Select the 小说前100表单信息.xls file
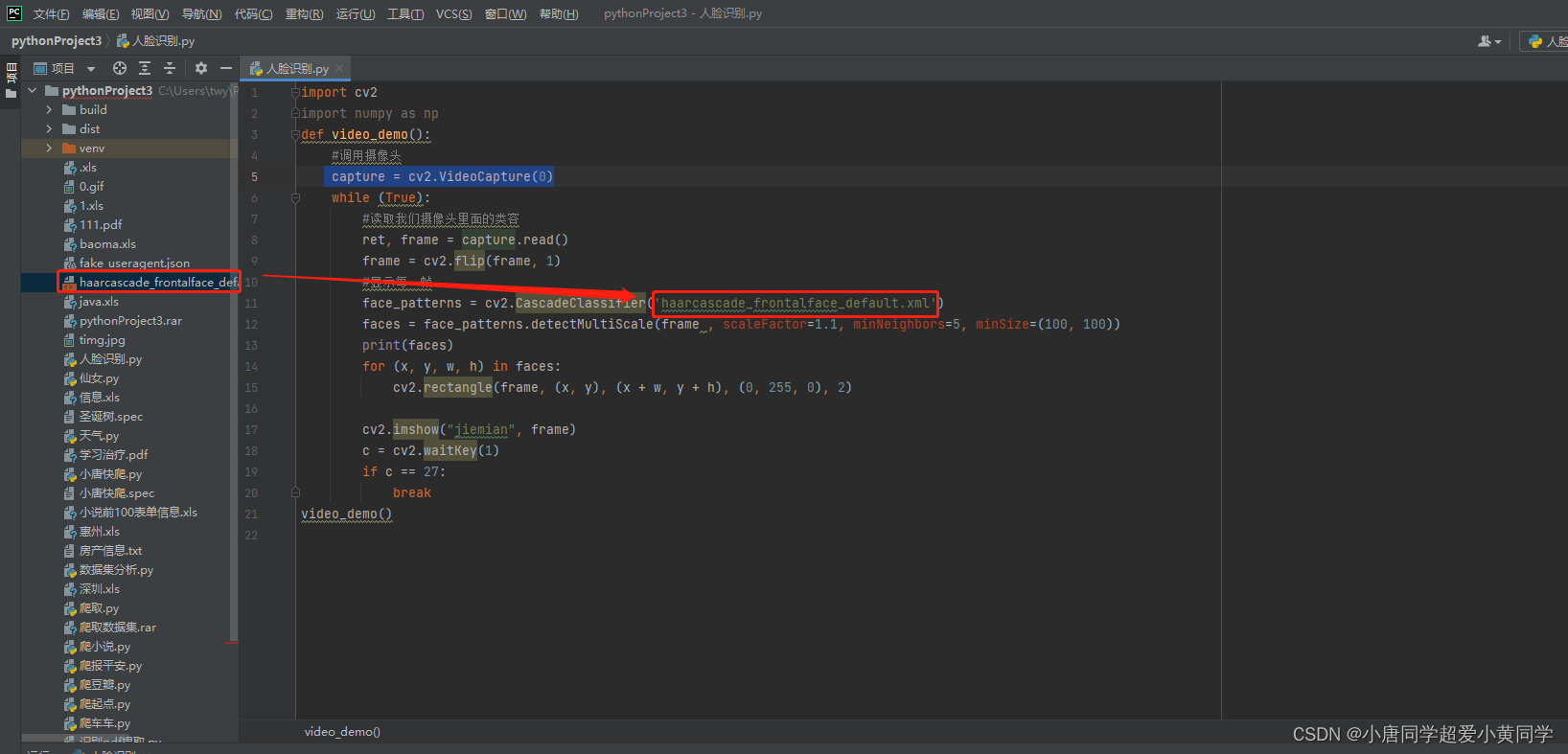 click(x=129, y=513)
